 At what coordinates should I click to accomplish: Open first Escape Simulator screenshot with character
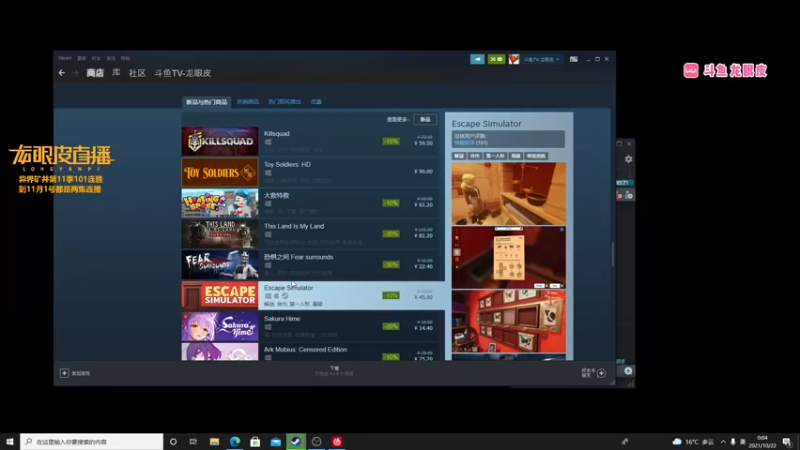(x=509, y=194)
